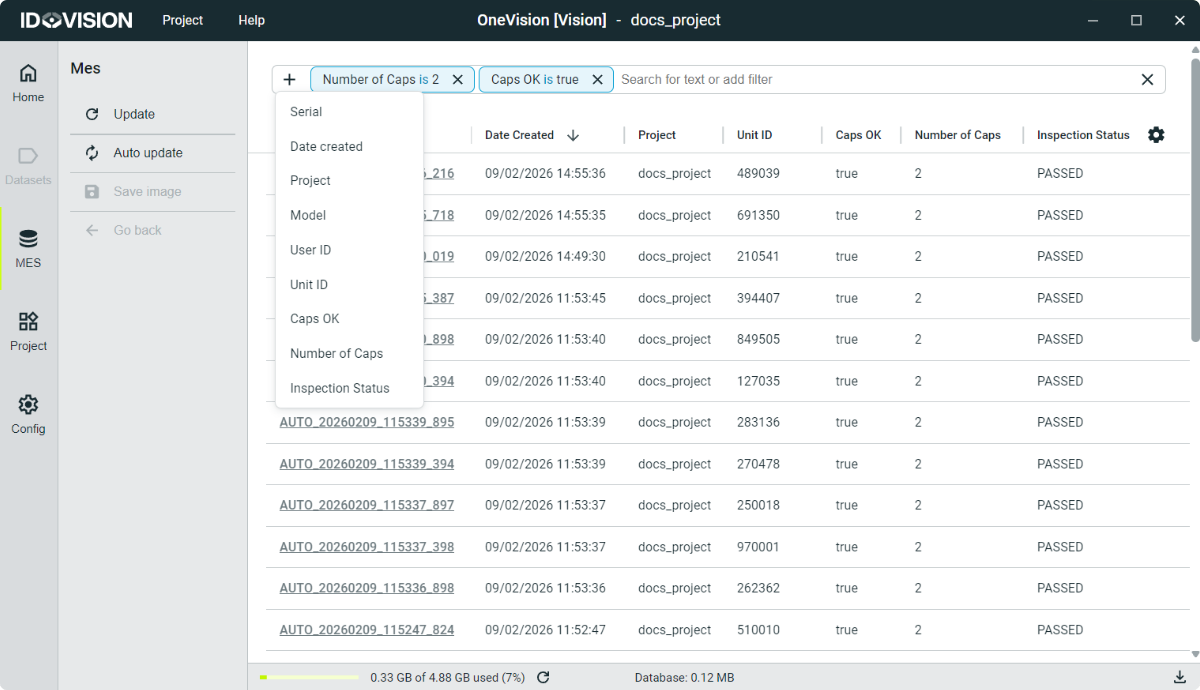Screen dimensions: 1200x690
Task: Open the Project menu in title bar
Action: point(182,20)
